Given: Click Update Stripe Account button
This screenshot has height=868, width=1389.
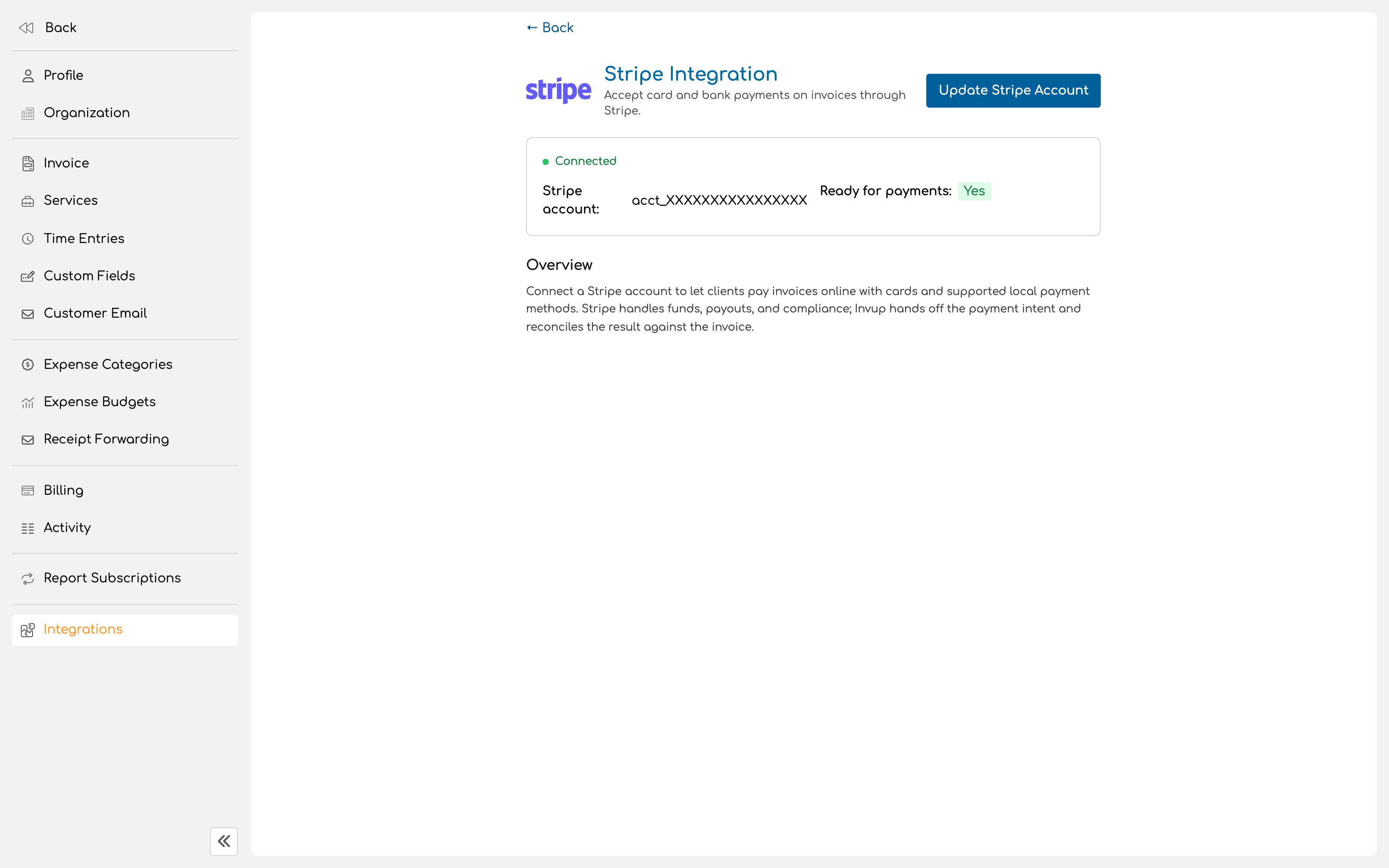Looking at the screenshot, I should pos(1013,90).
